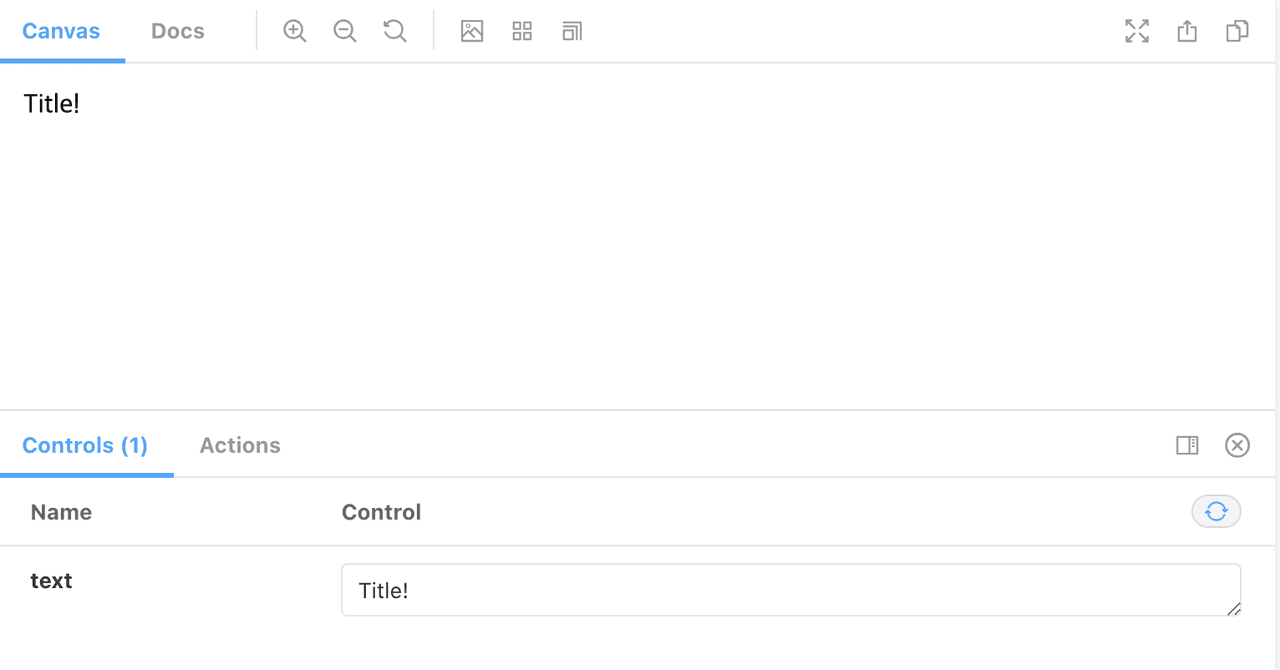Select the Controls (1) tab
This screenshot has width=1280, height=670.
point(85,445)
